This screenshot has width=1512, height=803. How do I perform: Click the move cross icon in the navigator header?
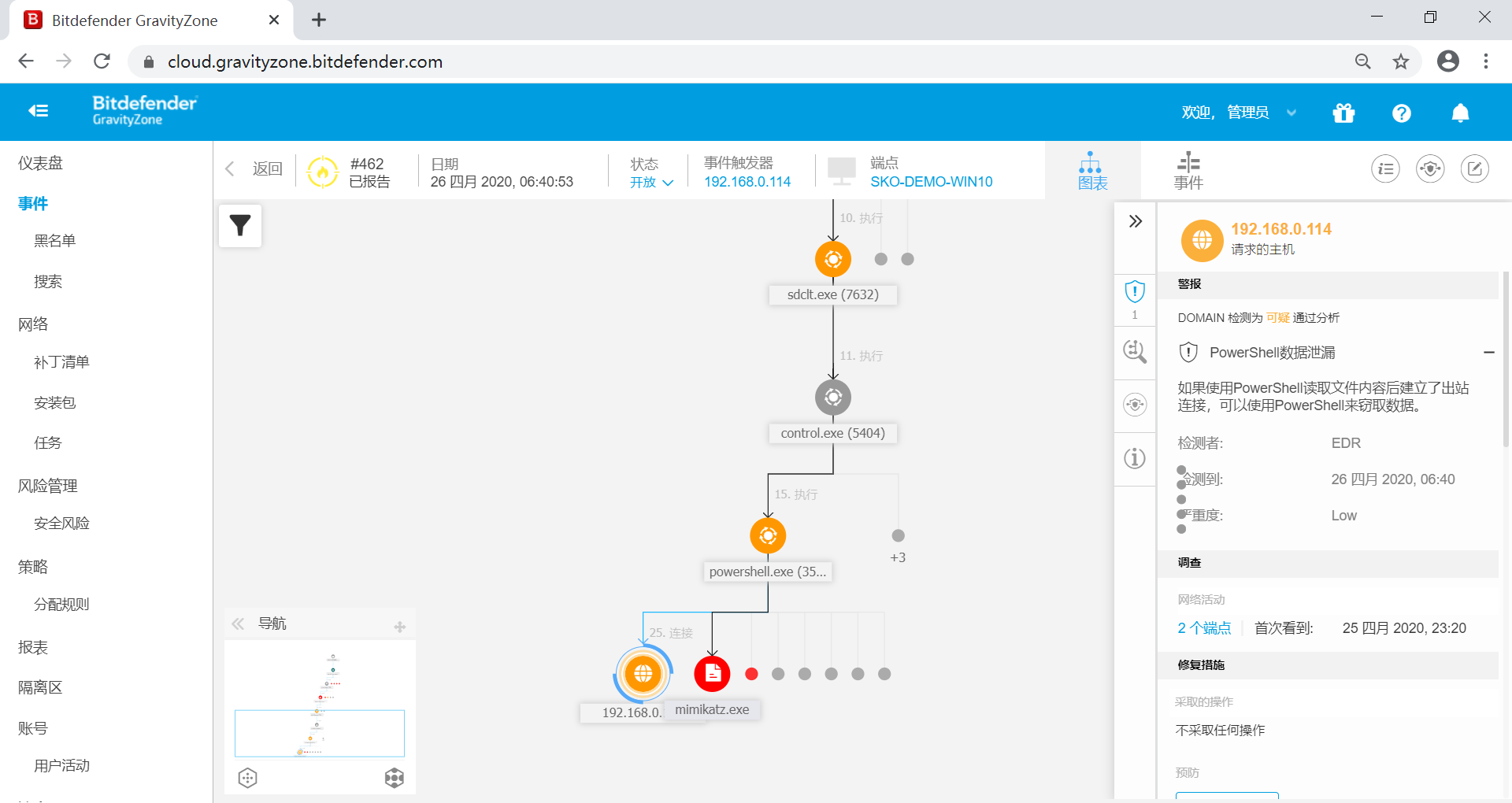pos(400,627)
